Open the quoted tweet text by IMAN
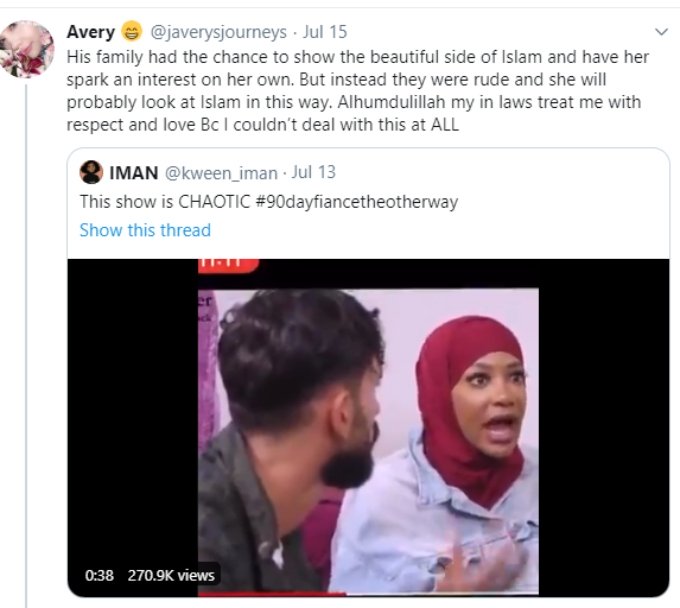Viewport: 680px width, 608px height. coord(268,202)
